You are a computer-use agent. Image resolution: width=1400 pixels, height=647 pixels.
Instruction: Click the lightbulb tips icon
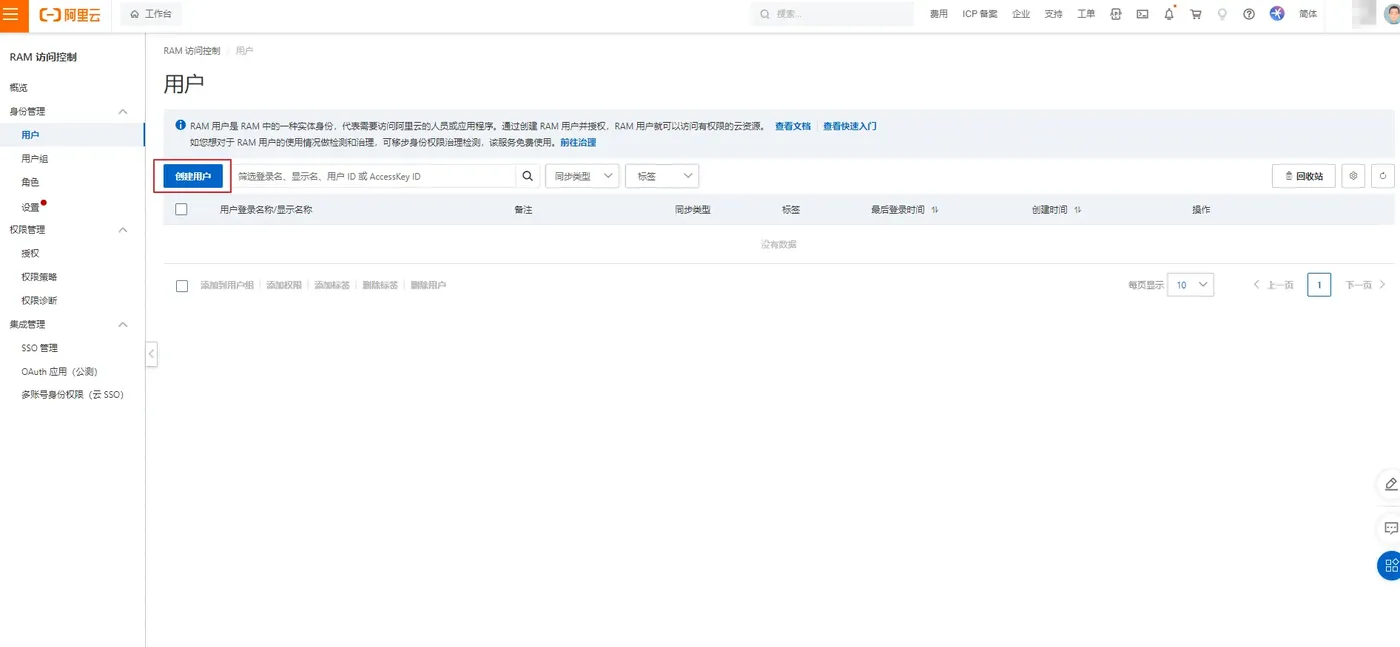[1222, 14]
